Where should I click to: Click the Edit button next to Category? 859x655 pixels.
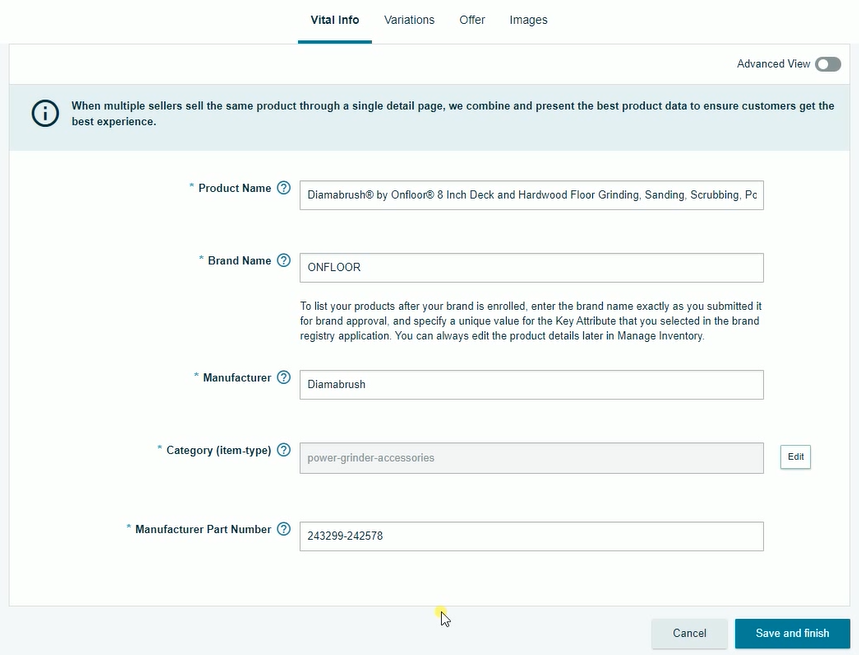[x=795, y=457]
